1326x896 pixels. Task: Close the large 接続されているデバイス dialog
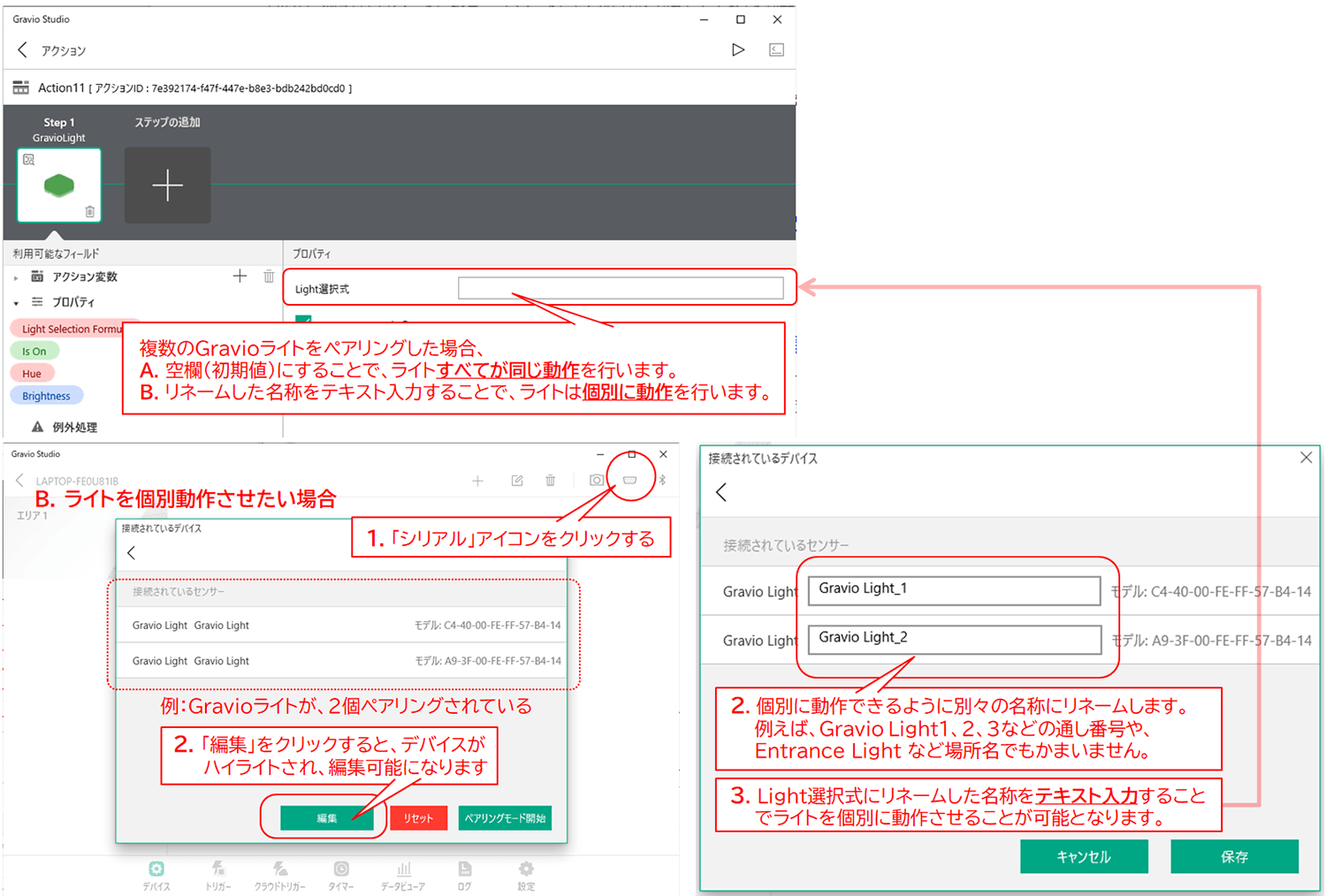[x=1306, y=458]
